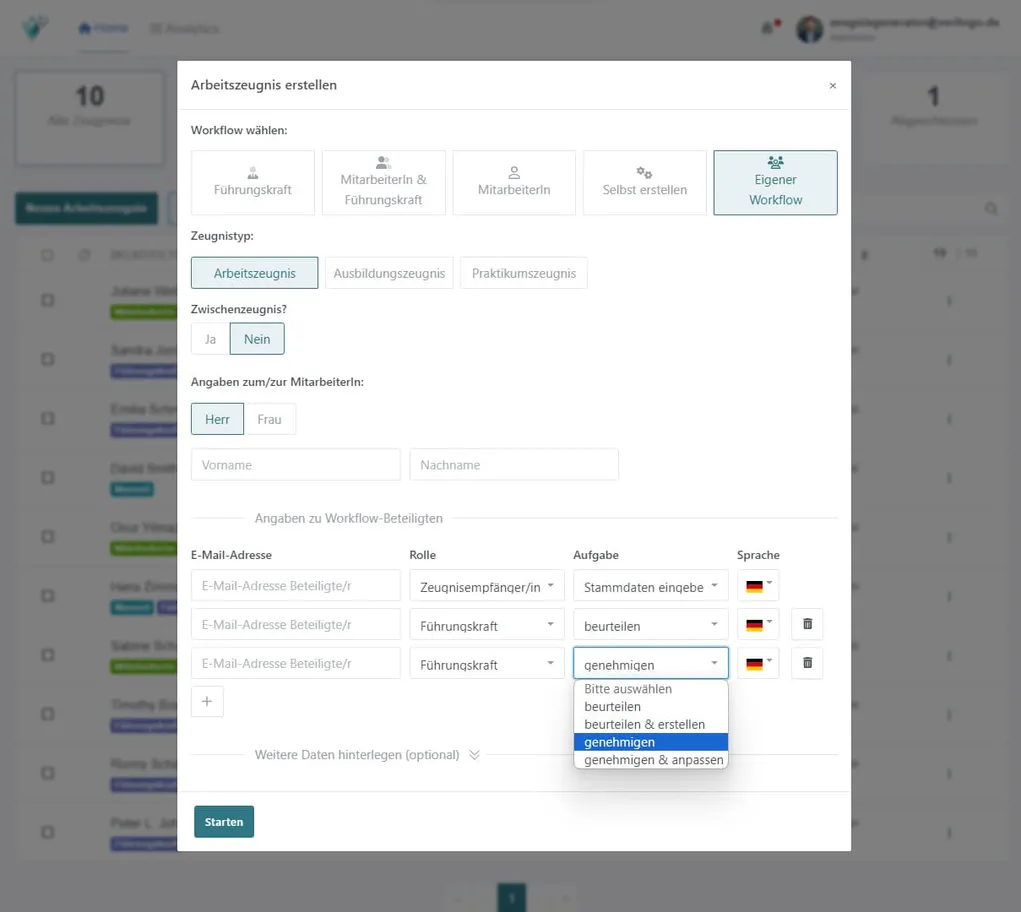This screenshot has width=1021, height=912.
Task: Choose Herr salutation
Action: 217,419
